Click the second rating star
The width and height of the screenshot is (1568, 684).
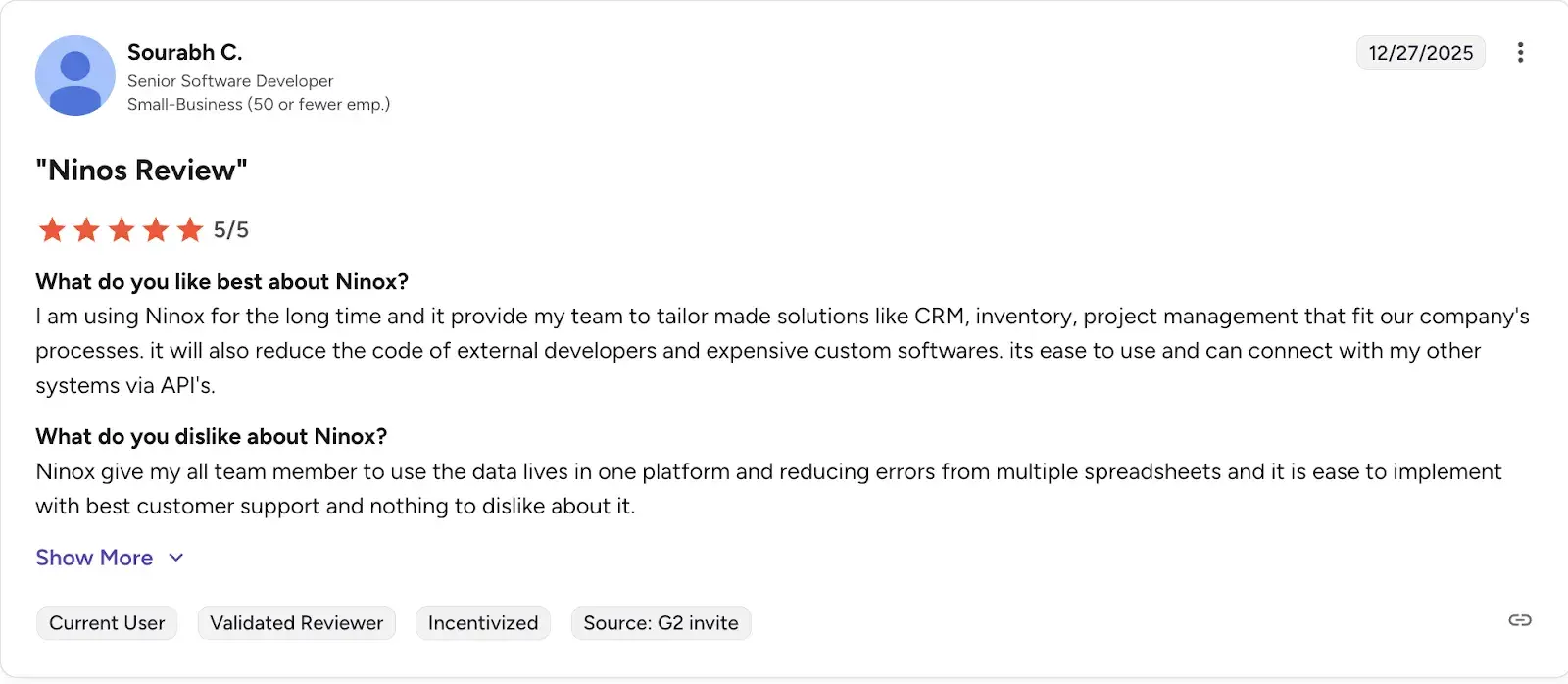[86, 229]
